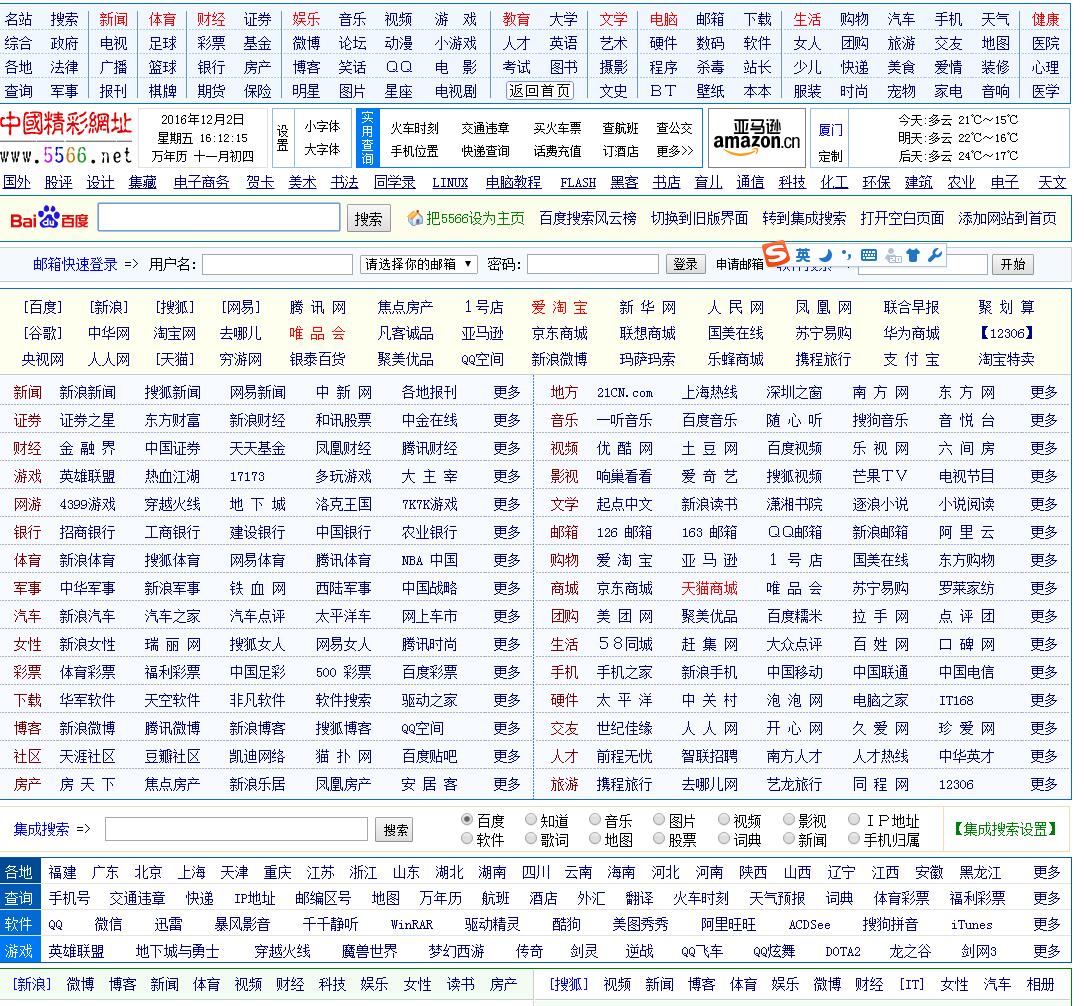1084x1006 pixels.
Task: Open 切换到旧版界面 link
Action: point(699,218)
